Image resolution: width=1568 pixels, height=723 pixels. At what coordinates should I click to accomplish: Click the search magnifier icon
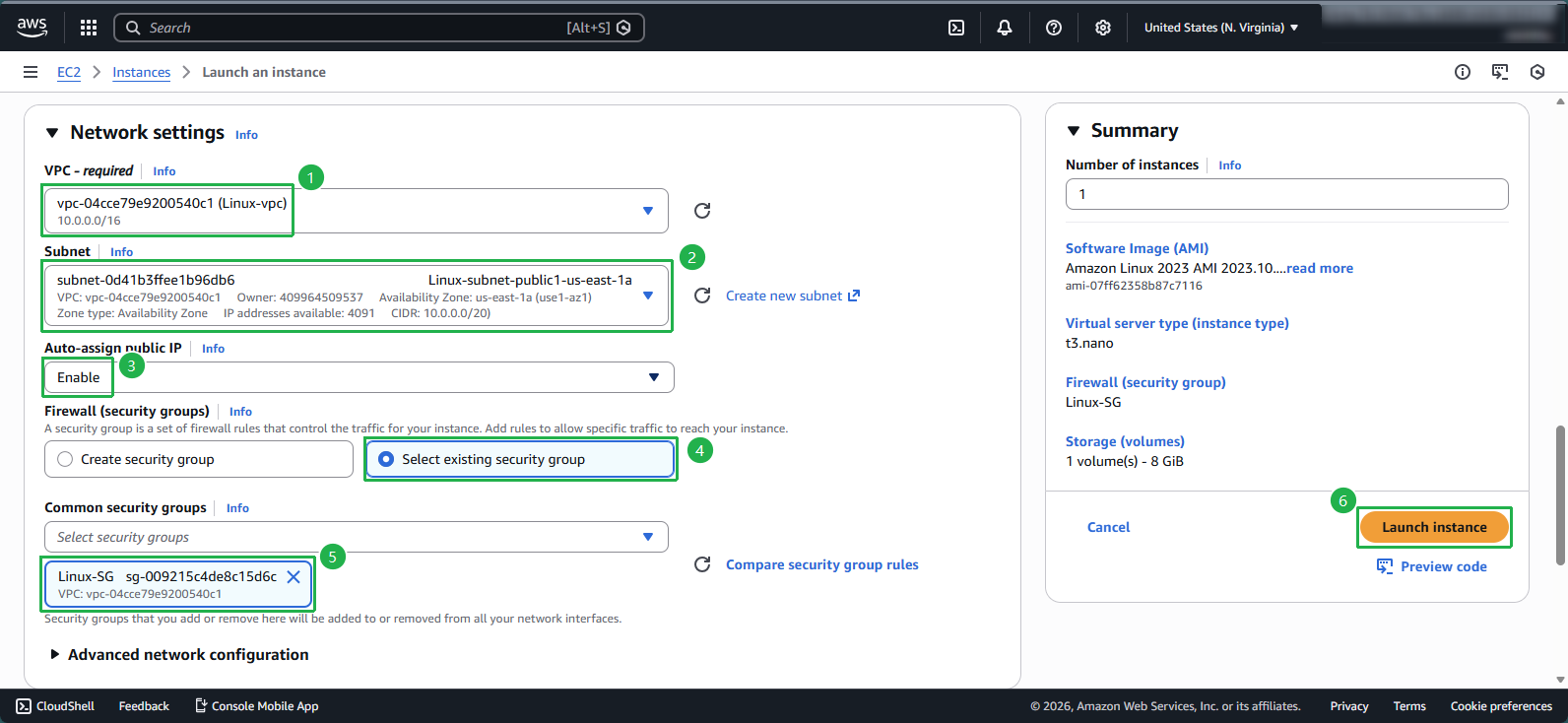tap(133, 28)
